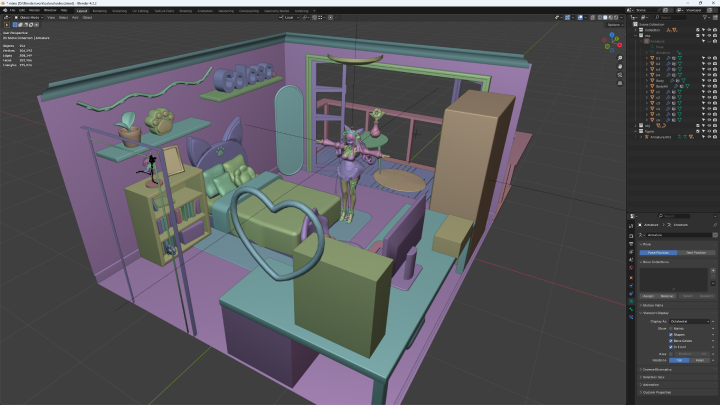Viewport: 720px width, 405px height.
Task: Click the Rest Position button
Action: pos(695,252)
